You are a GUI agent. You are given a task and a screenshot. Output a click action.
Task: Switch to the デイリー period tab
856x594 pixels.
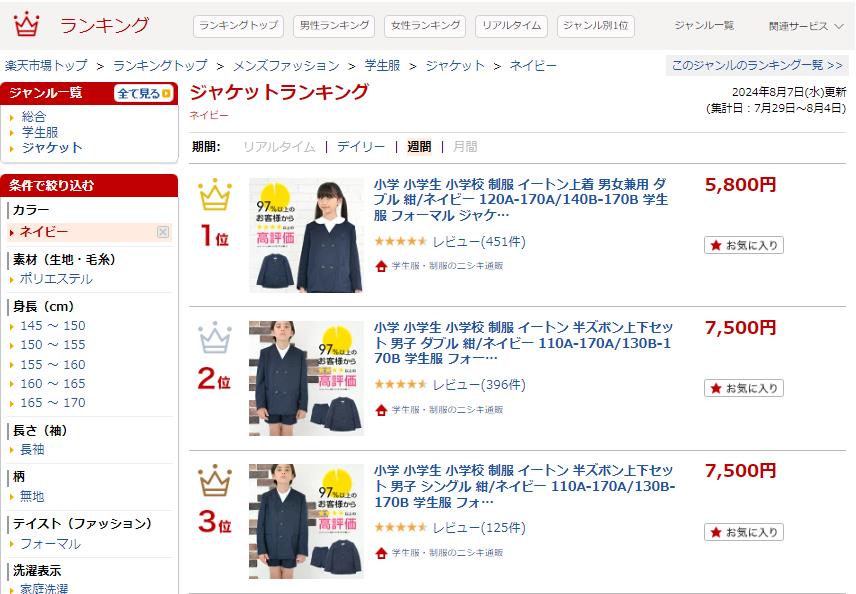point(361,146)
